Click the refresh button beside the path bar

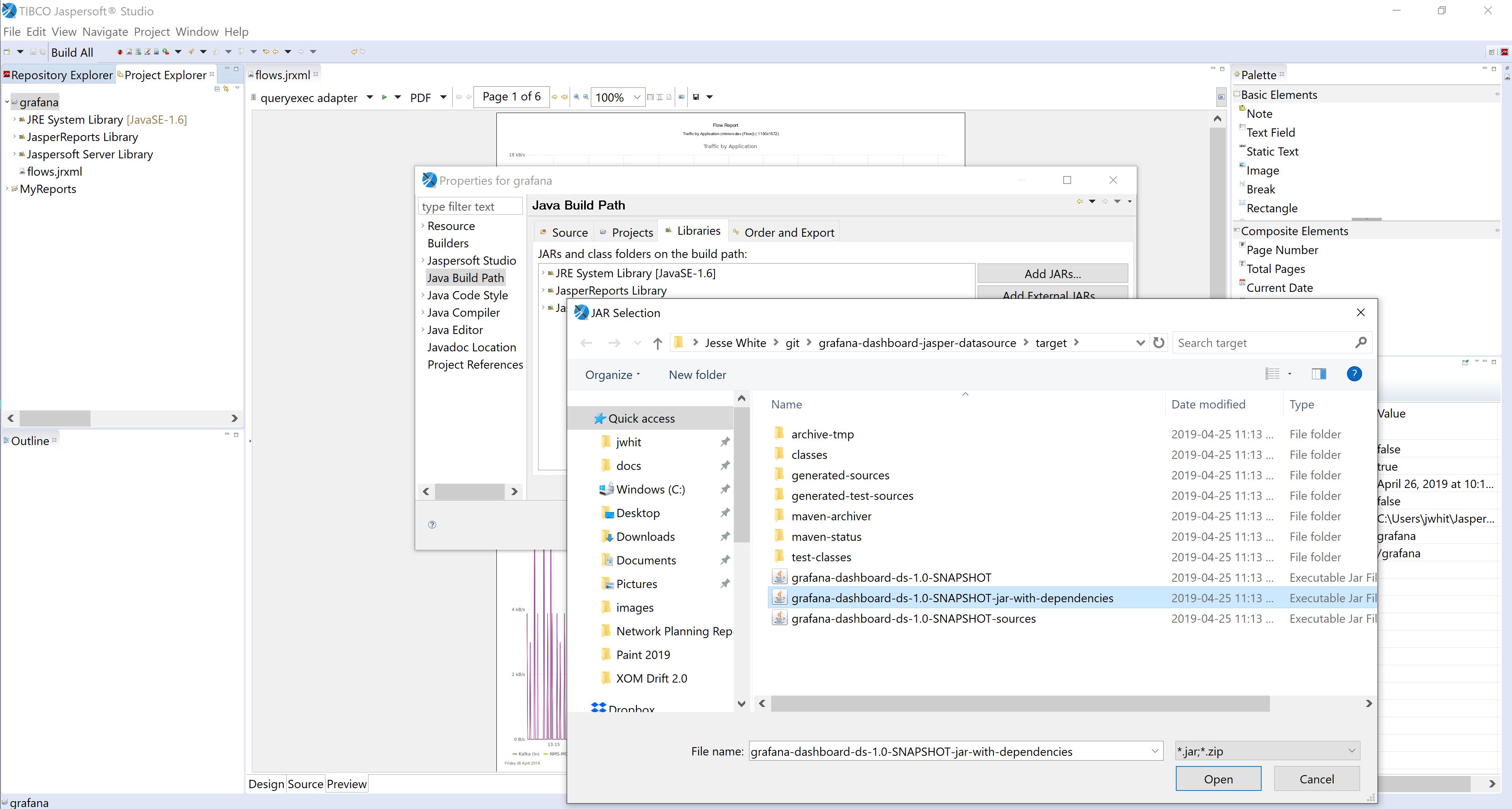[1159, 343]
